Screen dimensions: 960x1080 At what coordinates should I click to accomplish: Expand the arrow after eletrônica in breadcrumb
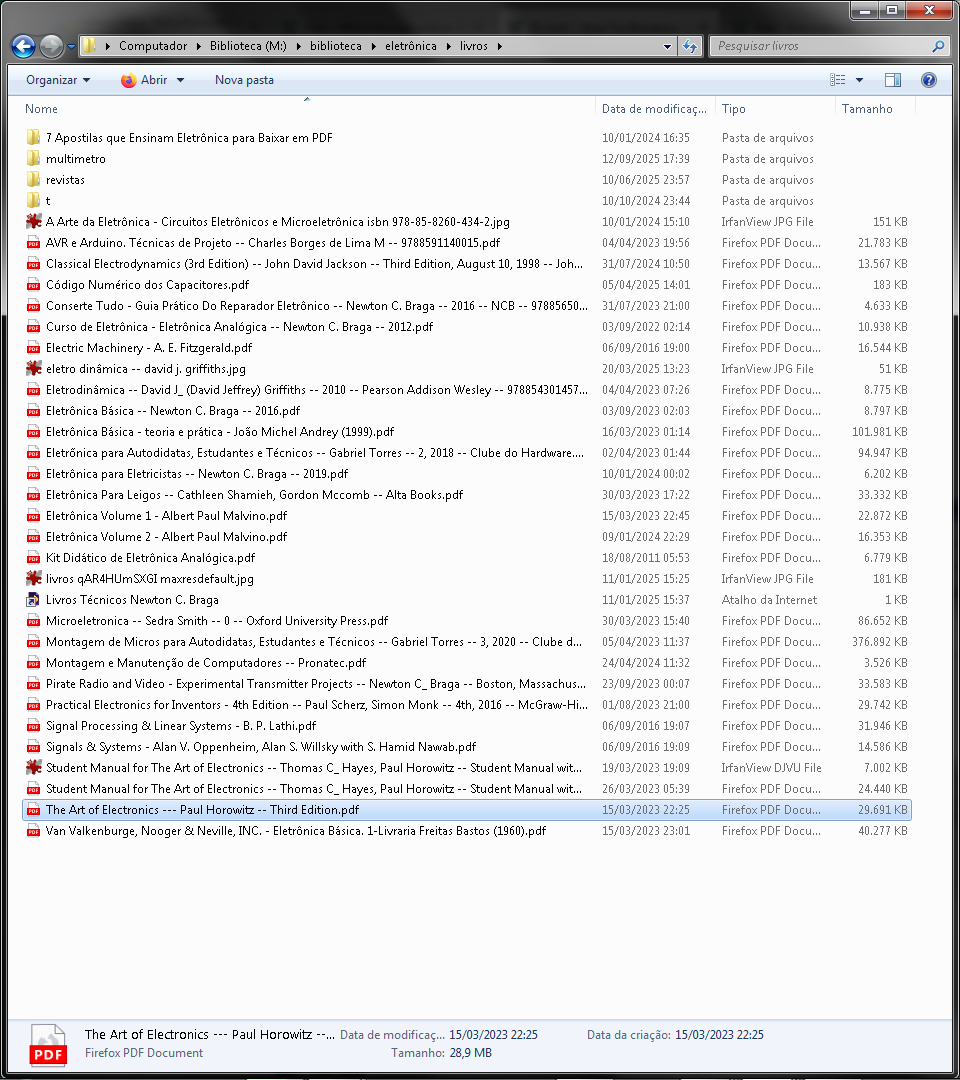coord(448,46)
